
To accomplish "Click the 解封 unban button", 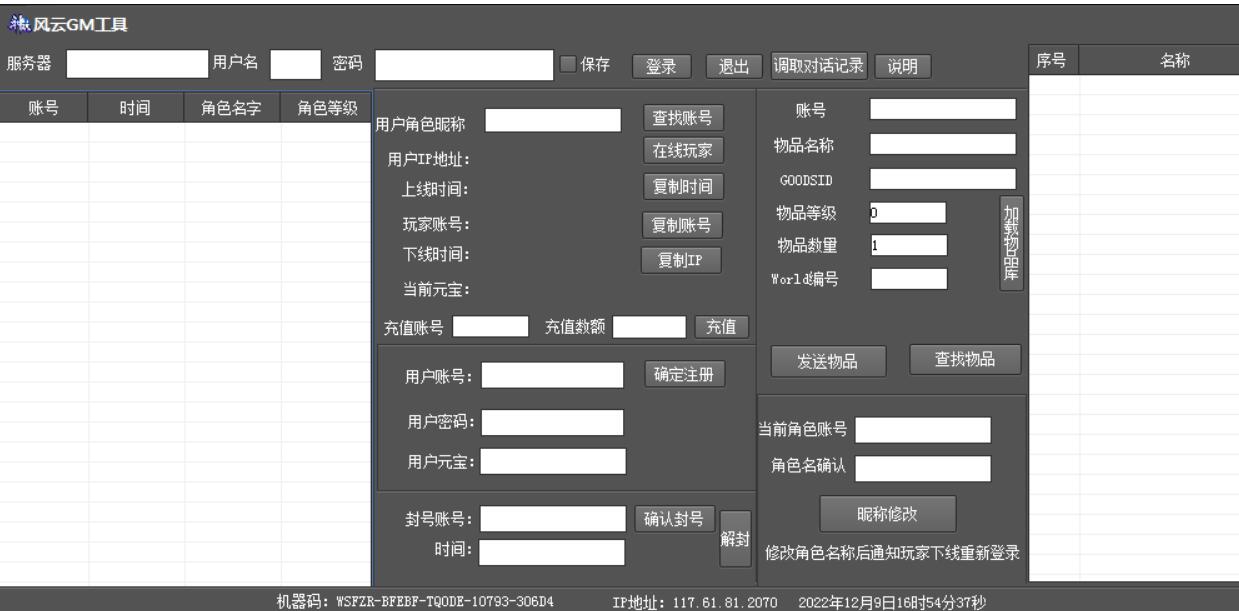I will point(735,538).
